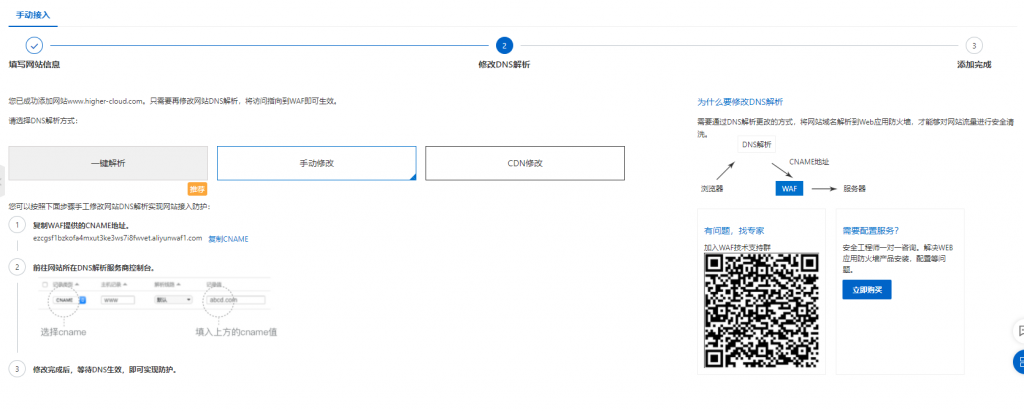Select step 2 circle 修改DNS解析
The image size is (1024, 411).
pyautogui.click(x=504, y=45)
